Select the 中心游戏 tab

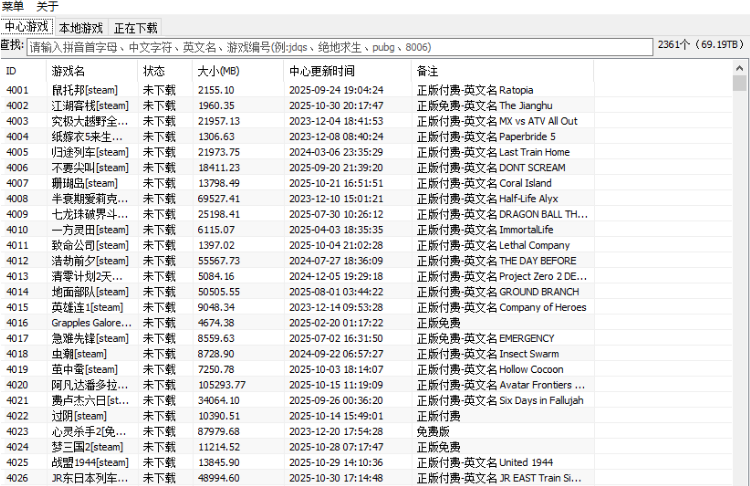pos(26,27)
